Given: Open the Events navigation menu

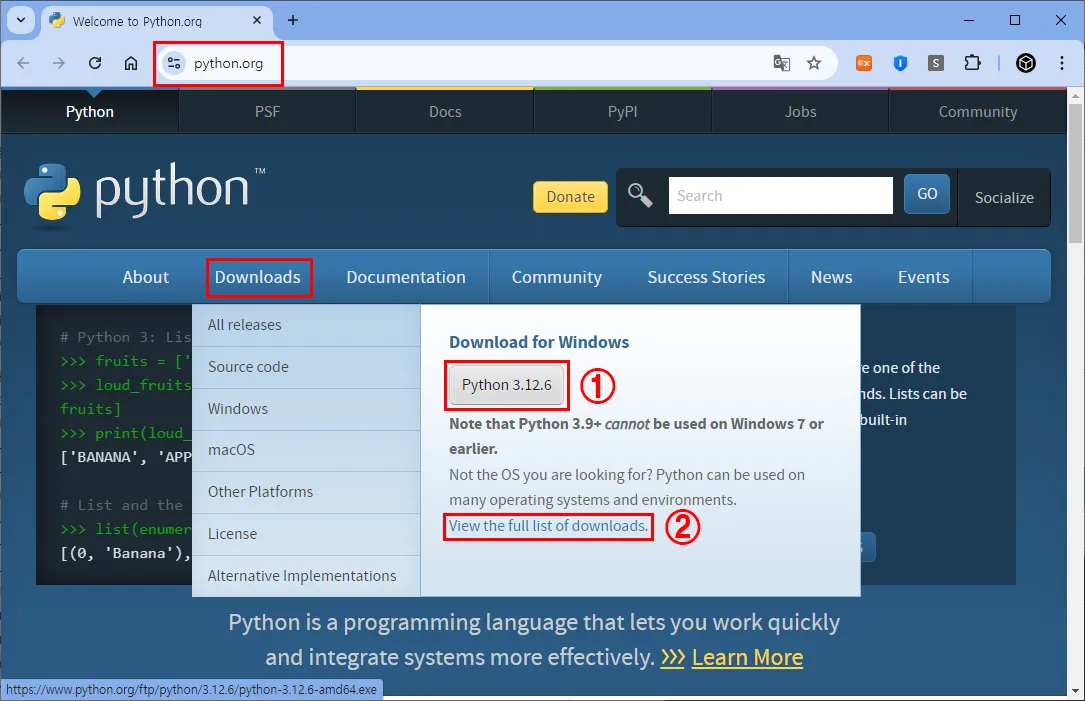Looking at the screenshot, I should [x=923, y=277].
